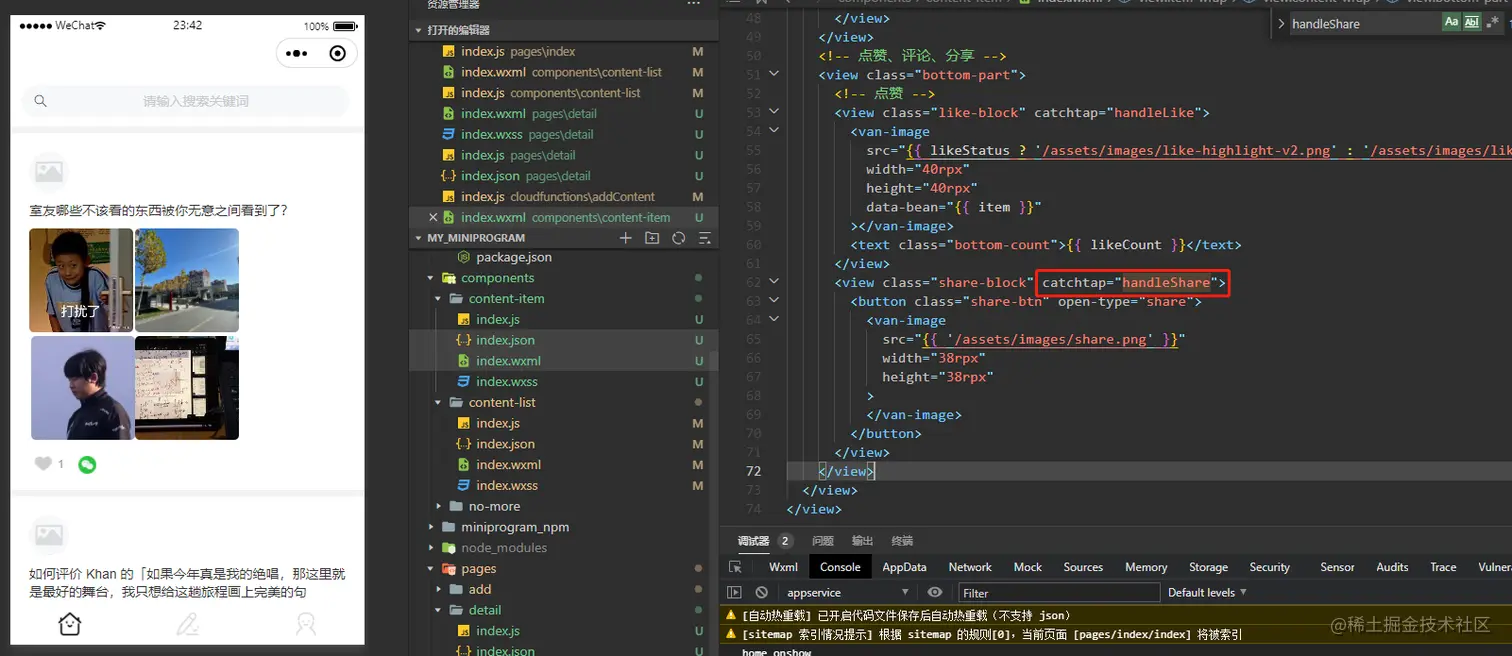This screenshot has width=1512, height=656.
Task: Select the AppData debugger tab
Action: coord(904,567)
